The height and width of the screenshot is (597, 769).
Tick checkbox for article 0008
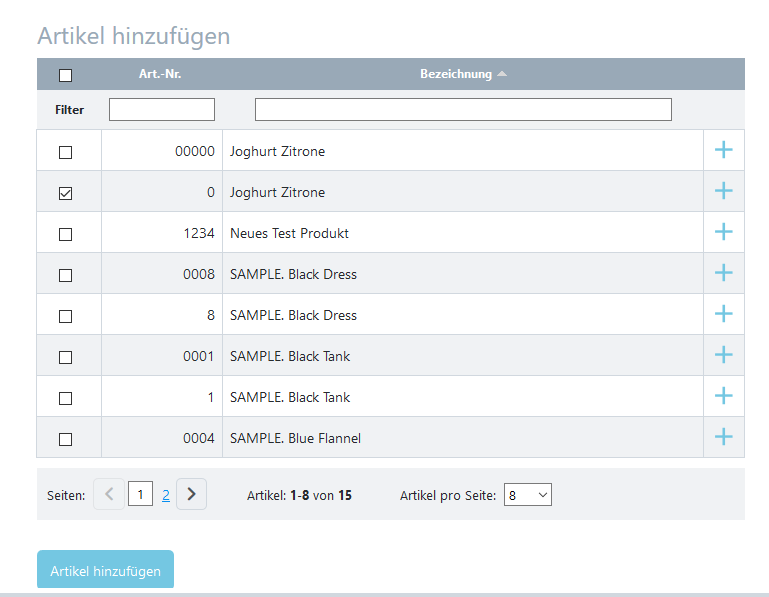pos(65,275)
